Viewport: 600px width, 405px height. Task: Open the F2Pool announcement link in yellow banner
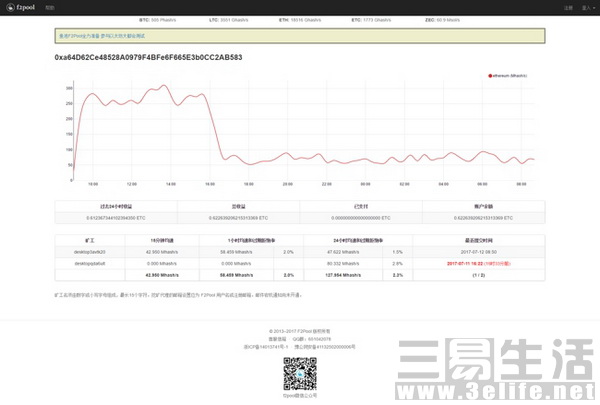point(102,36)
